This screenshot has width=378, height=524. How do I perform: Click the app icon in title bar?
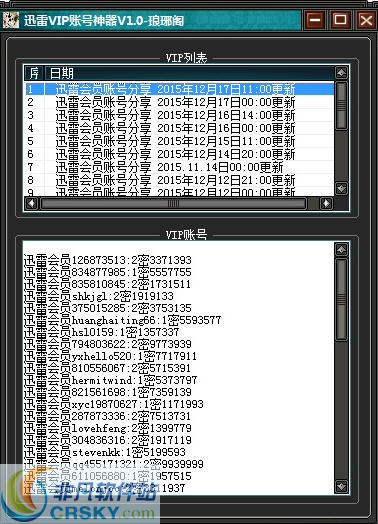pos(11,20)
